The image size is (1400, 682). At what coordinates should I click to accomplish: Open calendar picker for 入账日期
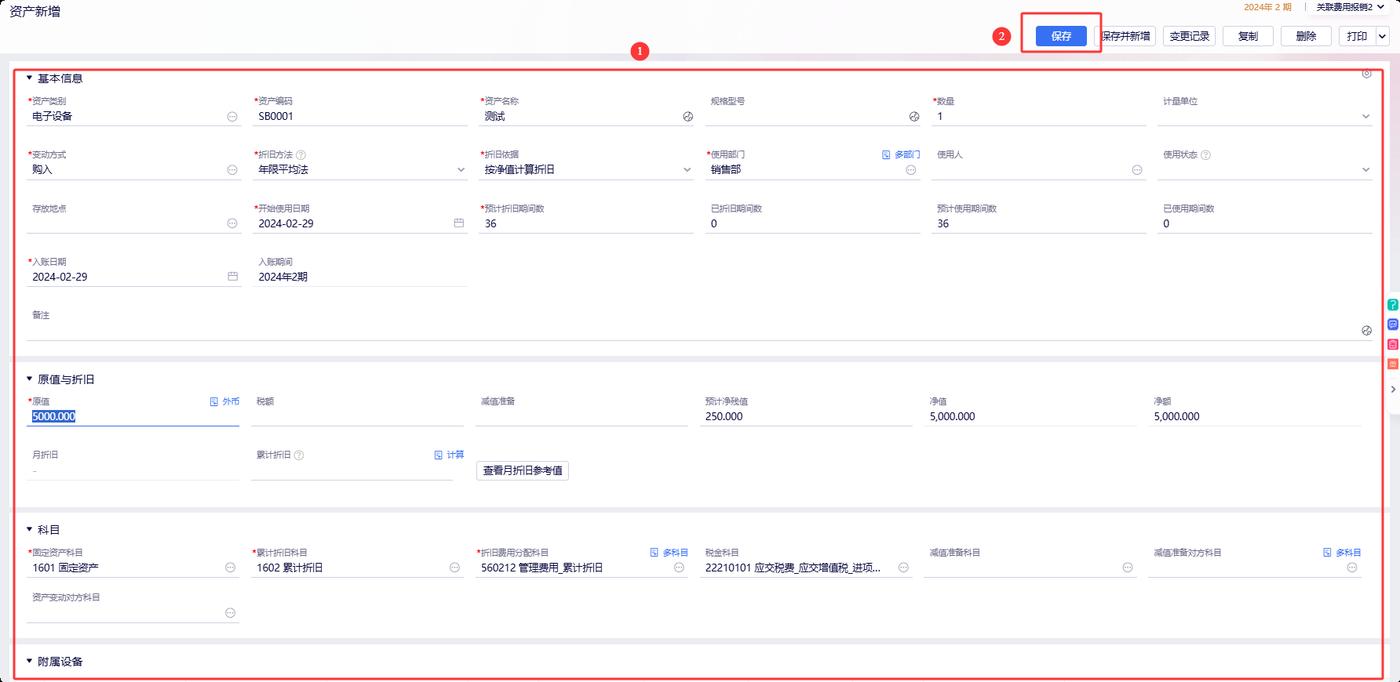[x=233, y=276]
